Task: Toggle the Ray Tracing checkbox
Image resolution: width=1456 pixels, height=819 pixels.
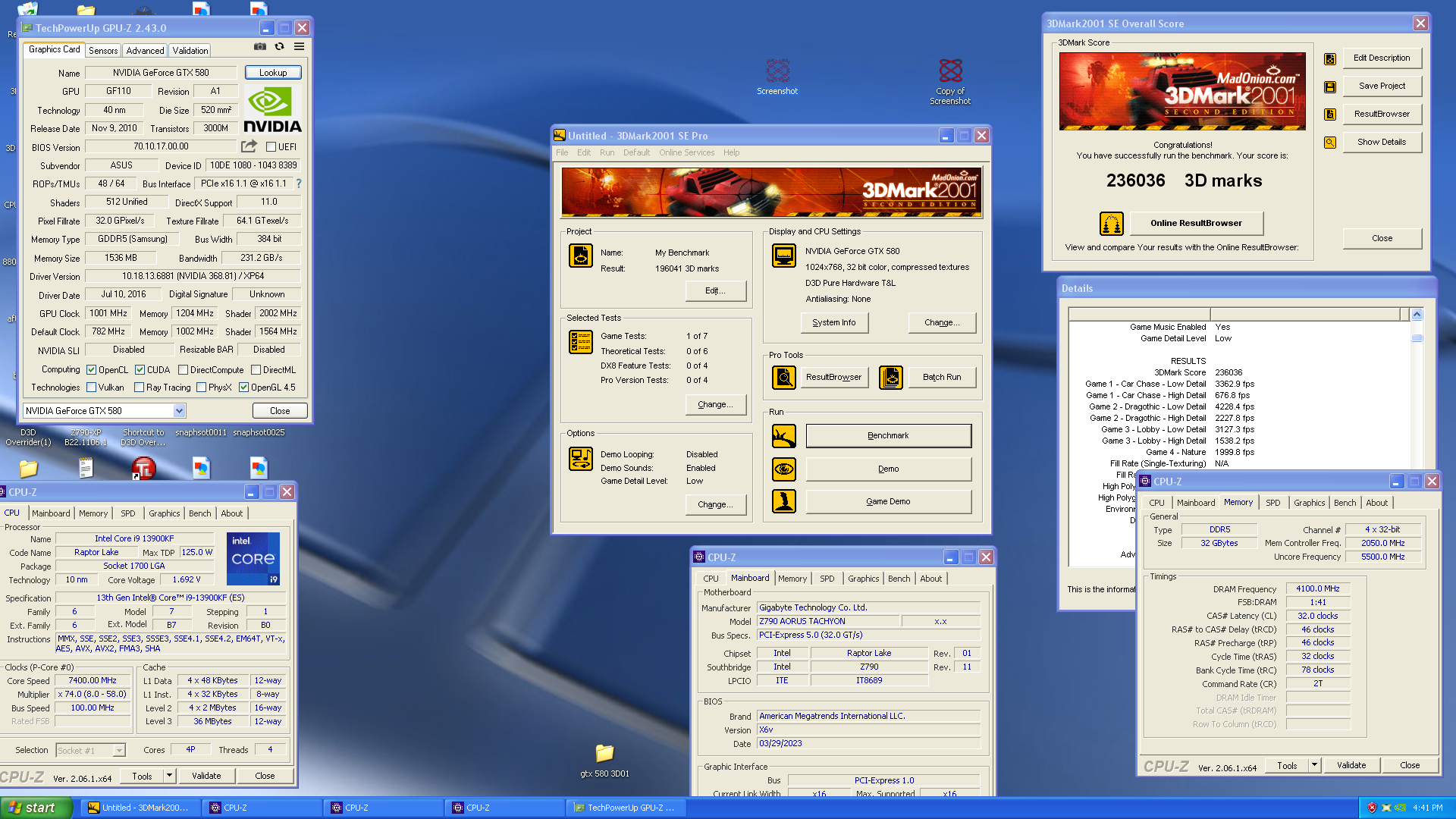Action: pos(139,388)
